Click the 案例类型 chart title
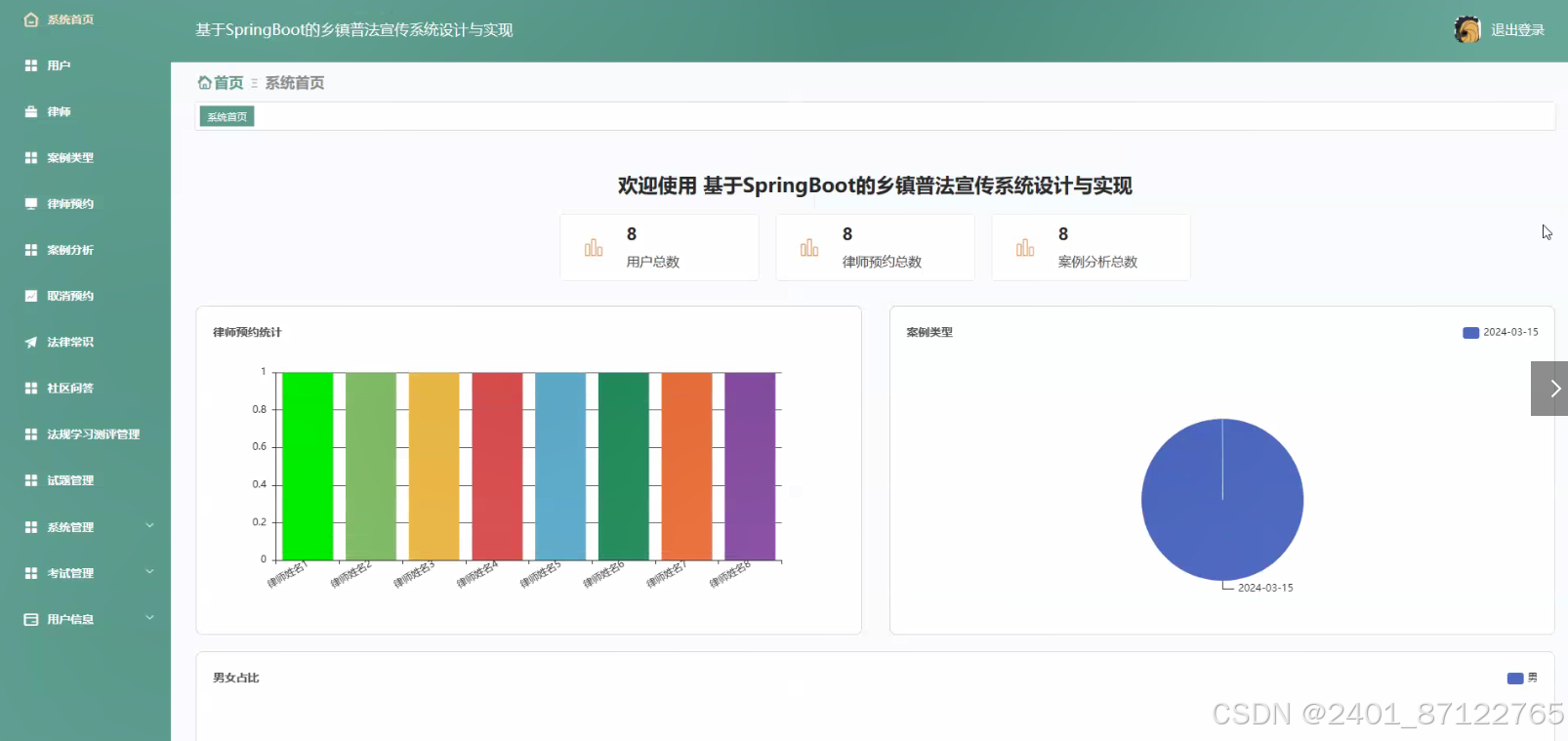 tap(929, 332)
